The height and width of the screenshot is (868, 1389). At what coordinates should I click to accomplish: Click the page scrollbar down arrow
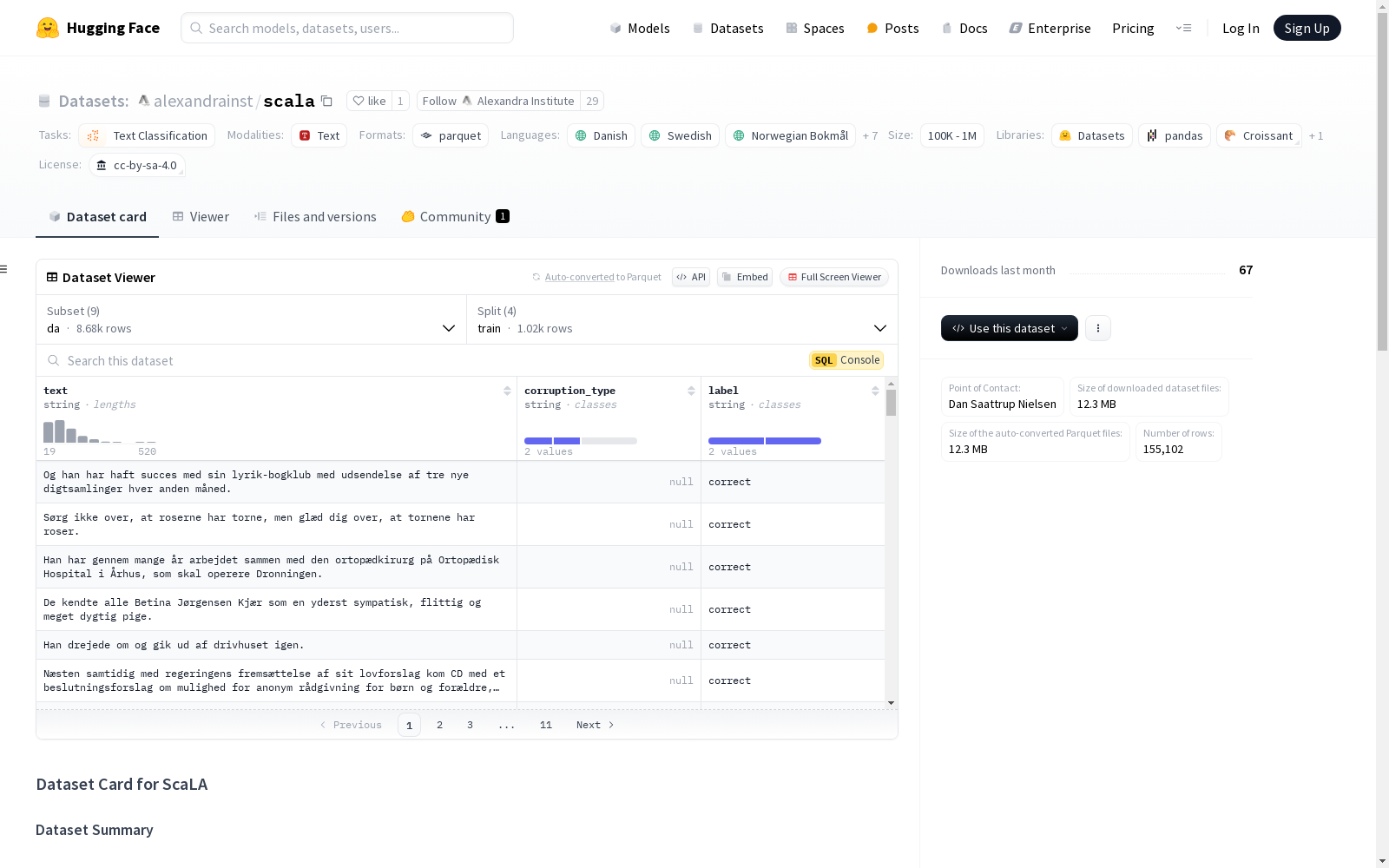[1382, 861]
